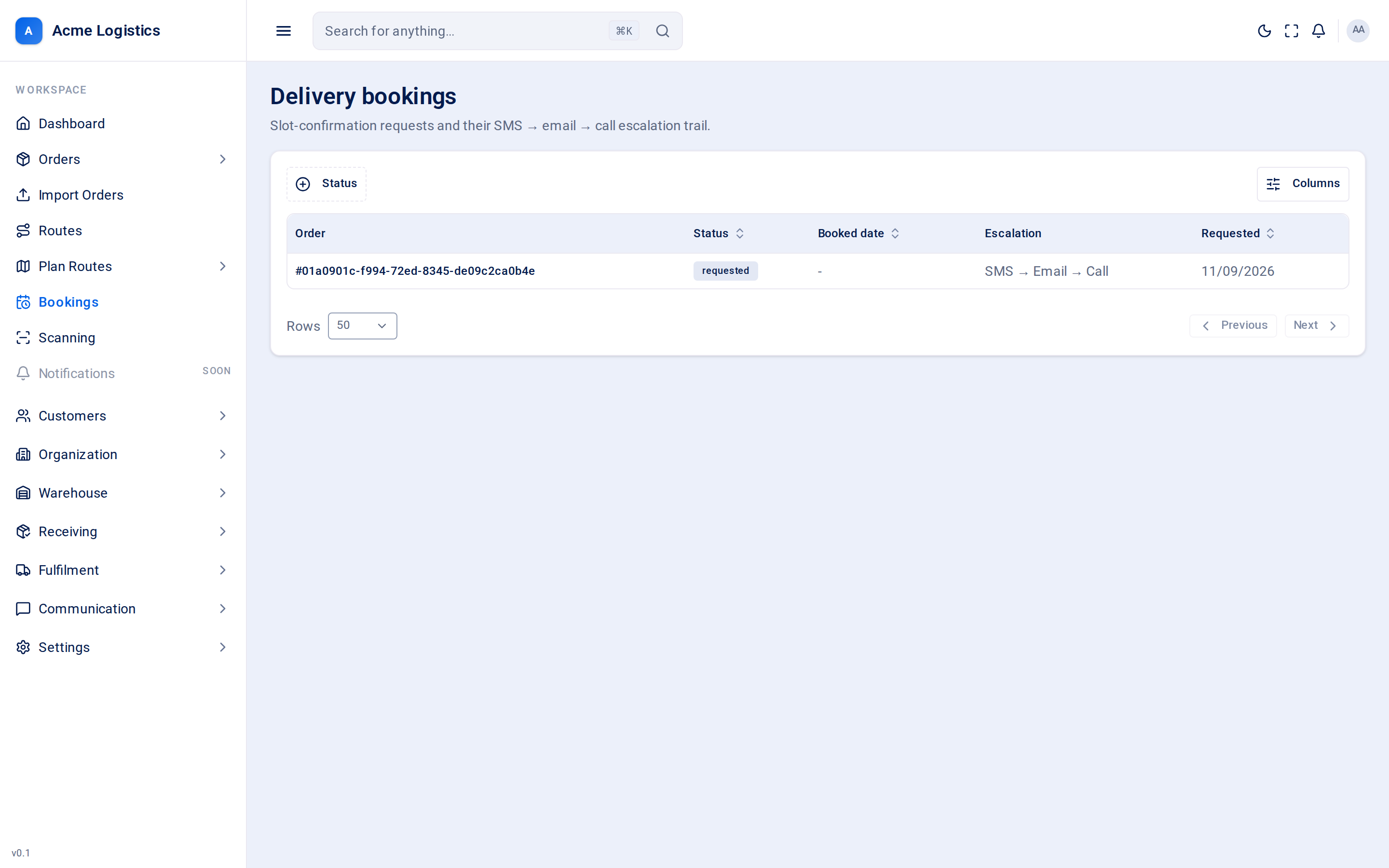Expand the Organization chevron
Screen dimensions: 1389x868
pyautogui.click(x=223, y=454)
